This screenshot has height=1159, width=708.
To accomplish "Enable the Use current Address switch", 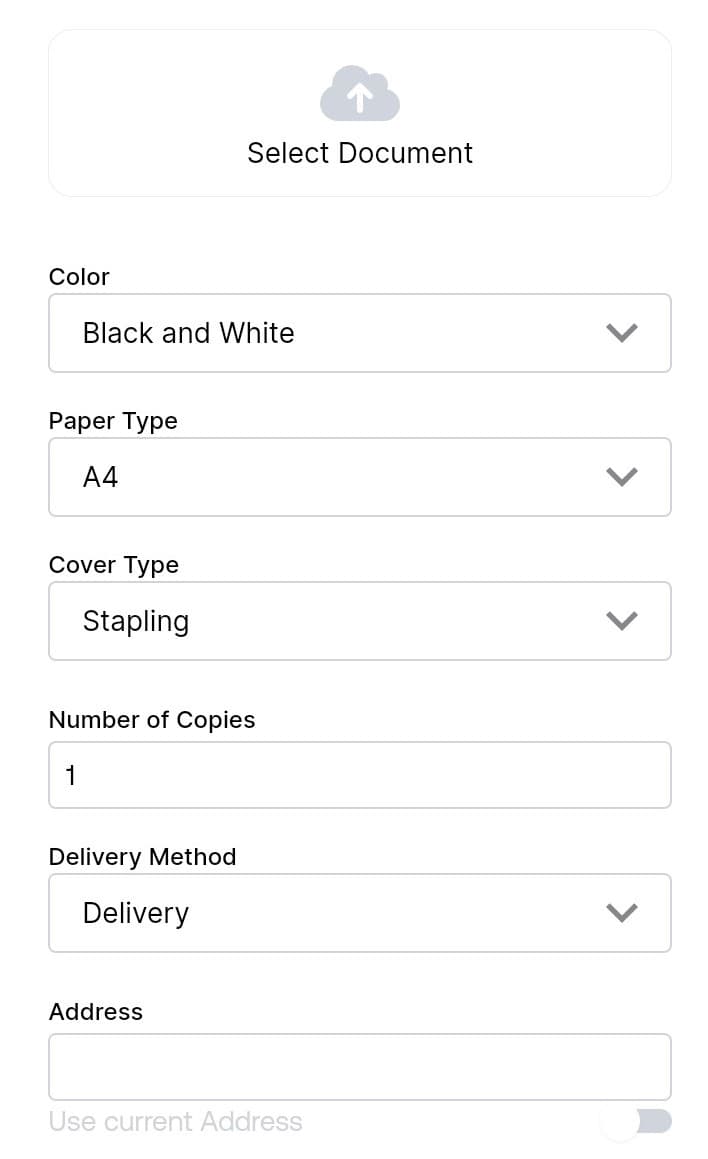I will [637, 1122].
